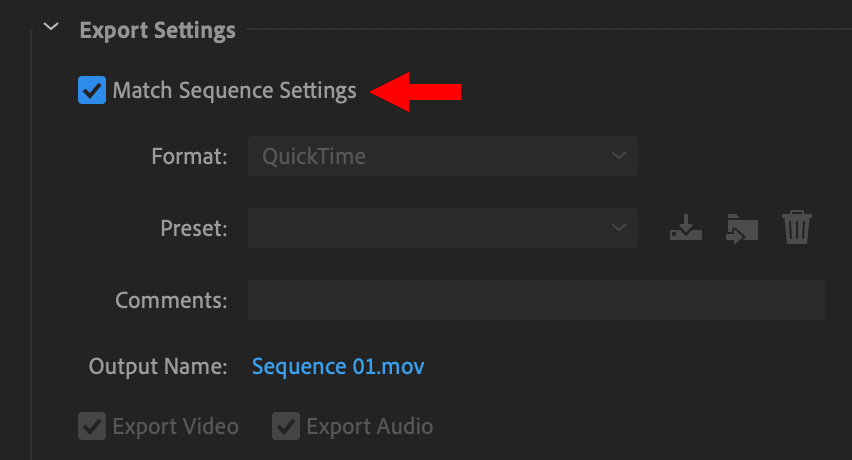Delete preset using the trash icon
This screenshot has width=852, height=460.
pyautogui.click(x=797, y=228)
